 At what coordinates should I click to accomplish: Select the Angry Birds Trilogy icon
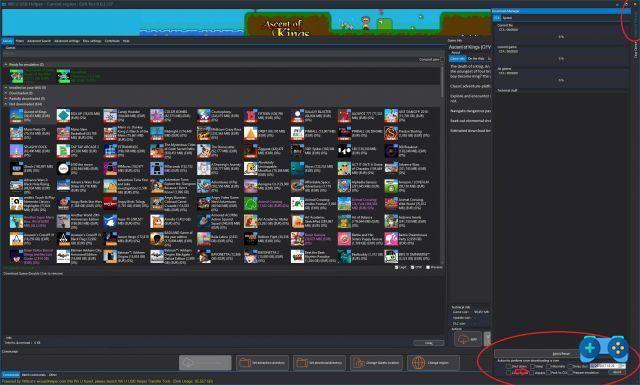pyautogui.click(x=110, y=203)
